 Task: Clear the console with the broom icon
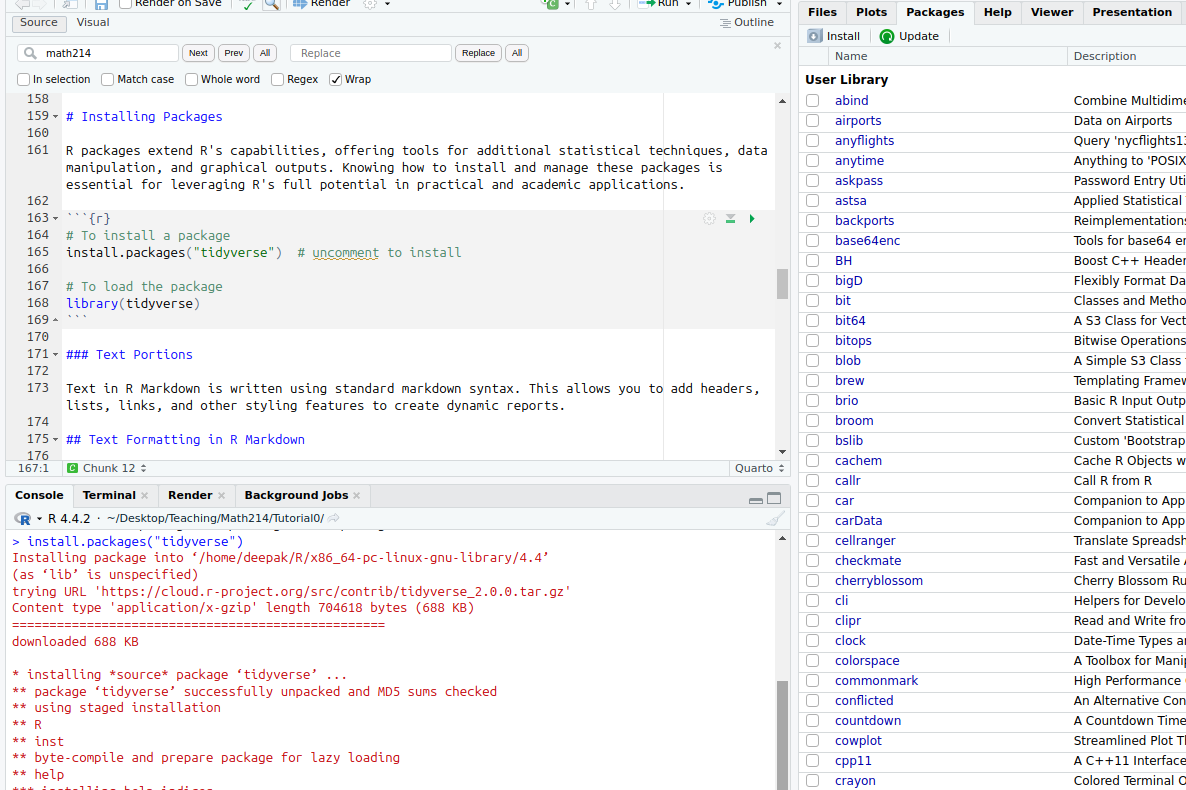[x=775, y=518]
